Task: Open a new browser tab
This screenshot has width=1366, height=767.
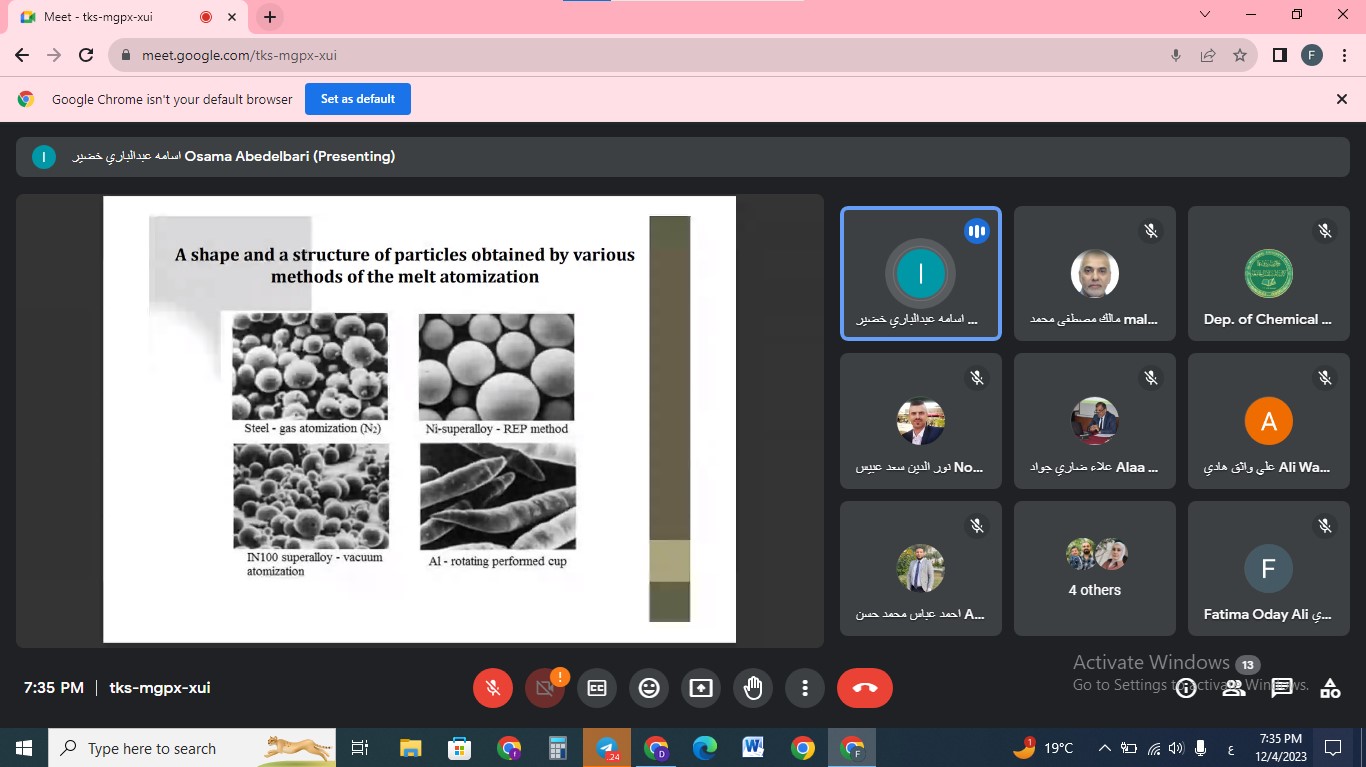Action: coord(270,17)
